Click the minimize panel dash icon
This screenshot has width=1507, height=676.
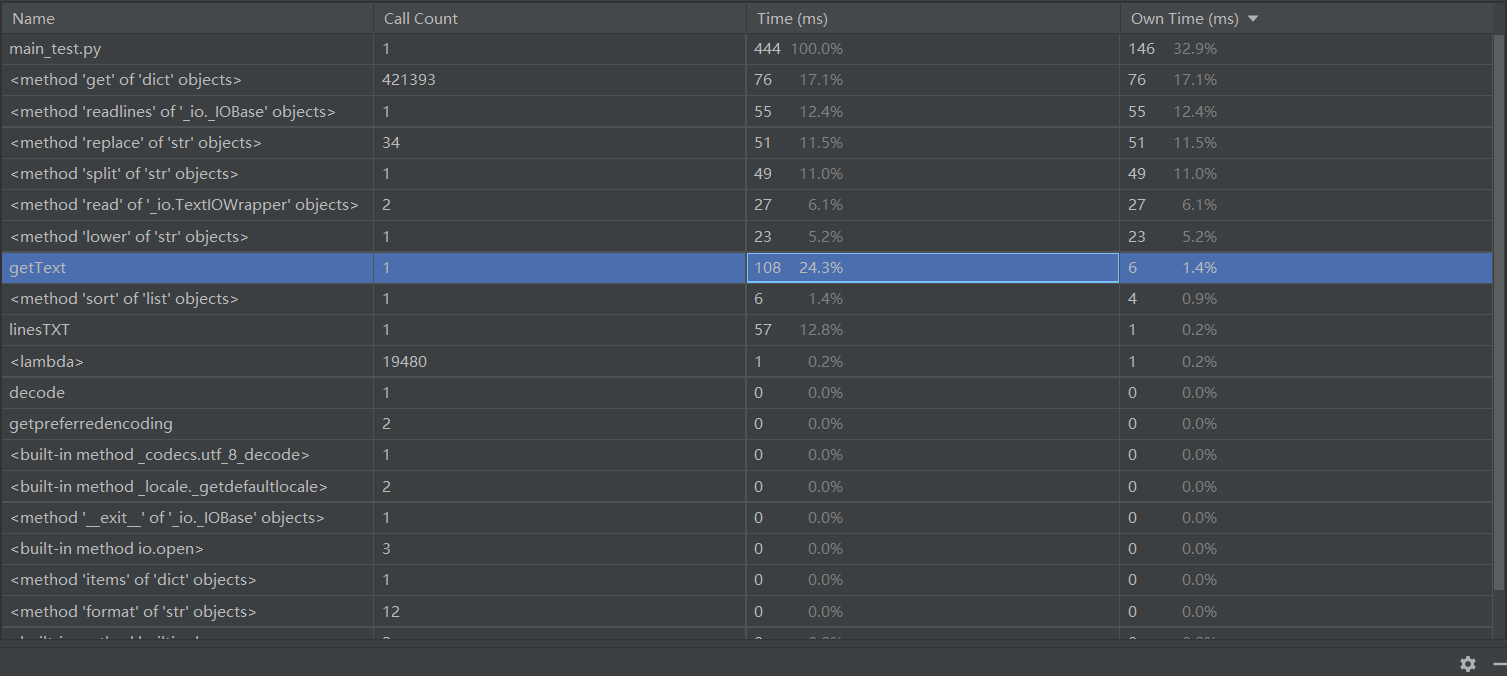click(x=1500, y=664)
